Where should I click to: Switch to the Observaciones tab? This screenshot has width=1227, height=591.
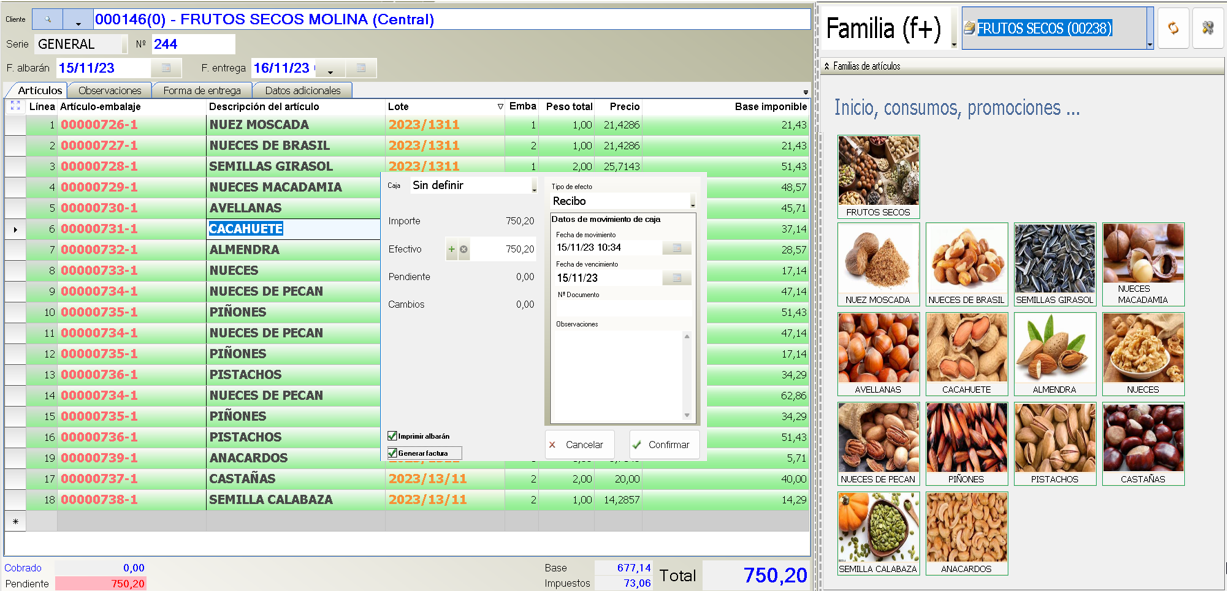(110, 91)
